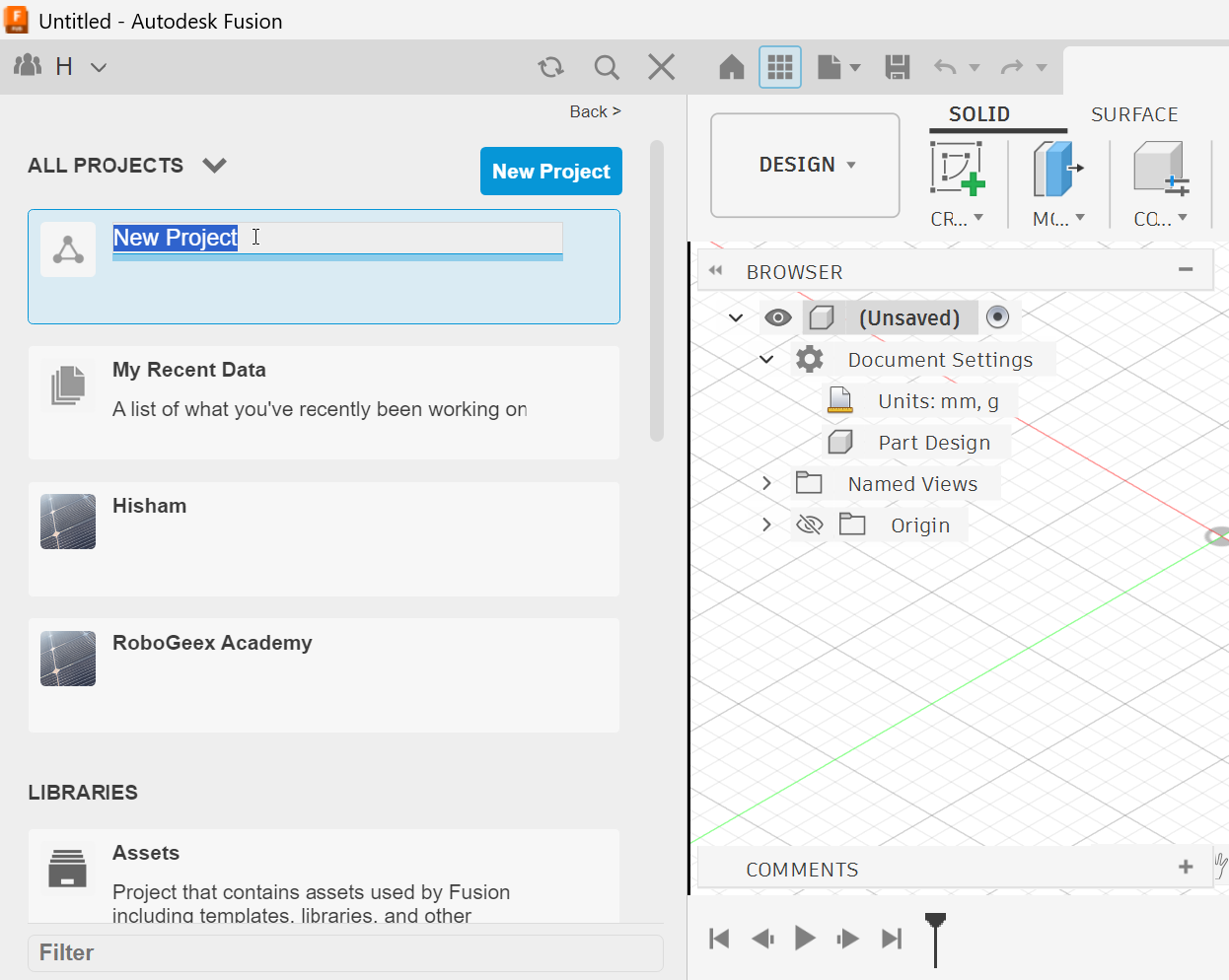Screen dimensions: 1229x980
Task: Select the Origin folder
Action: pyautogui.click(x=920, y=525)
